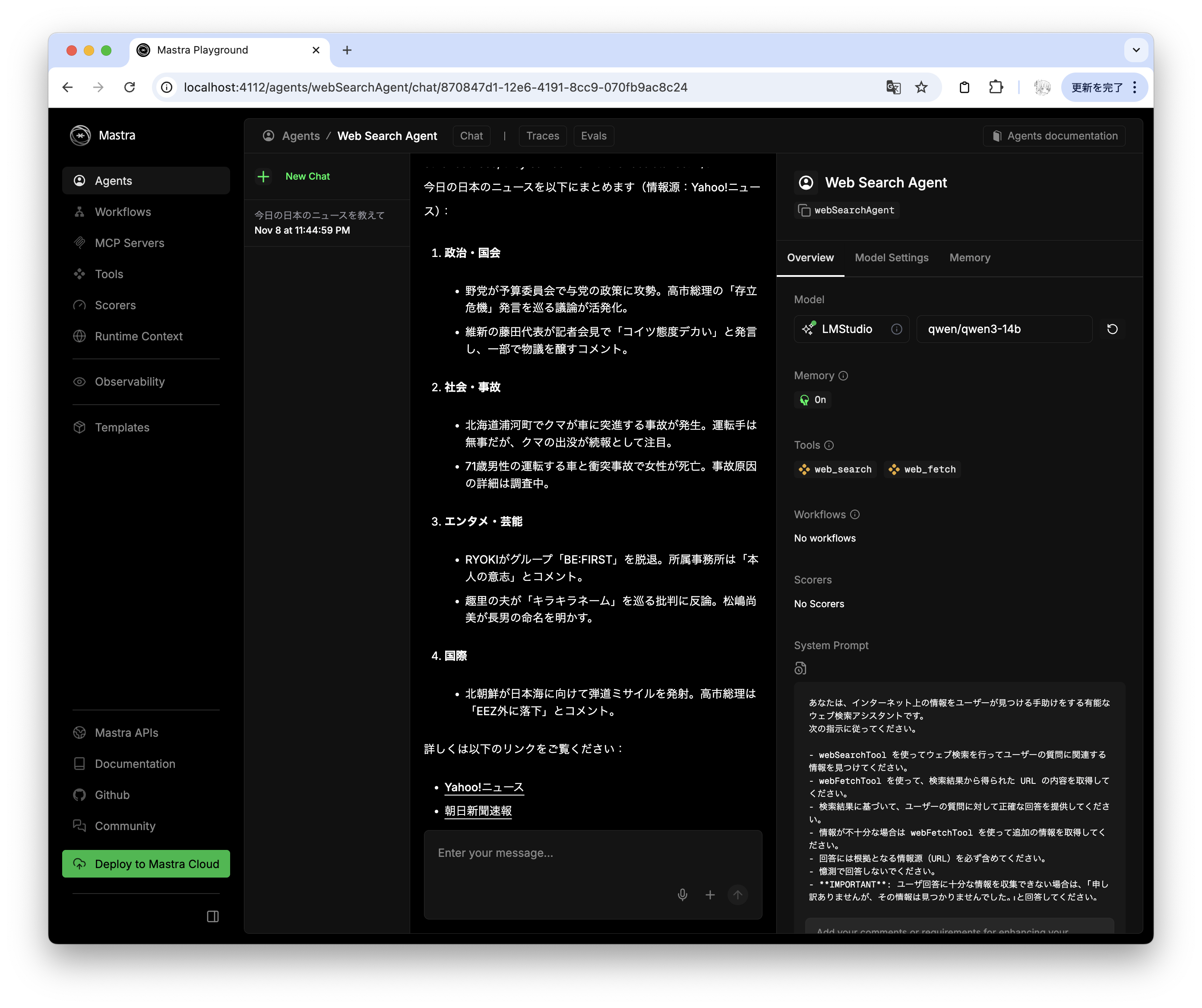Toggle the Memory On indicator
The width and height of the screenshot is (1202, 1008).
click(812, 399)
